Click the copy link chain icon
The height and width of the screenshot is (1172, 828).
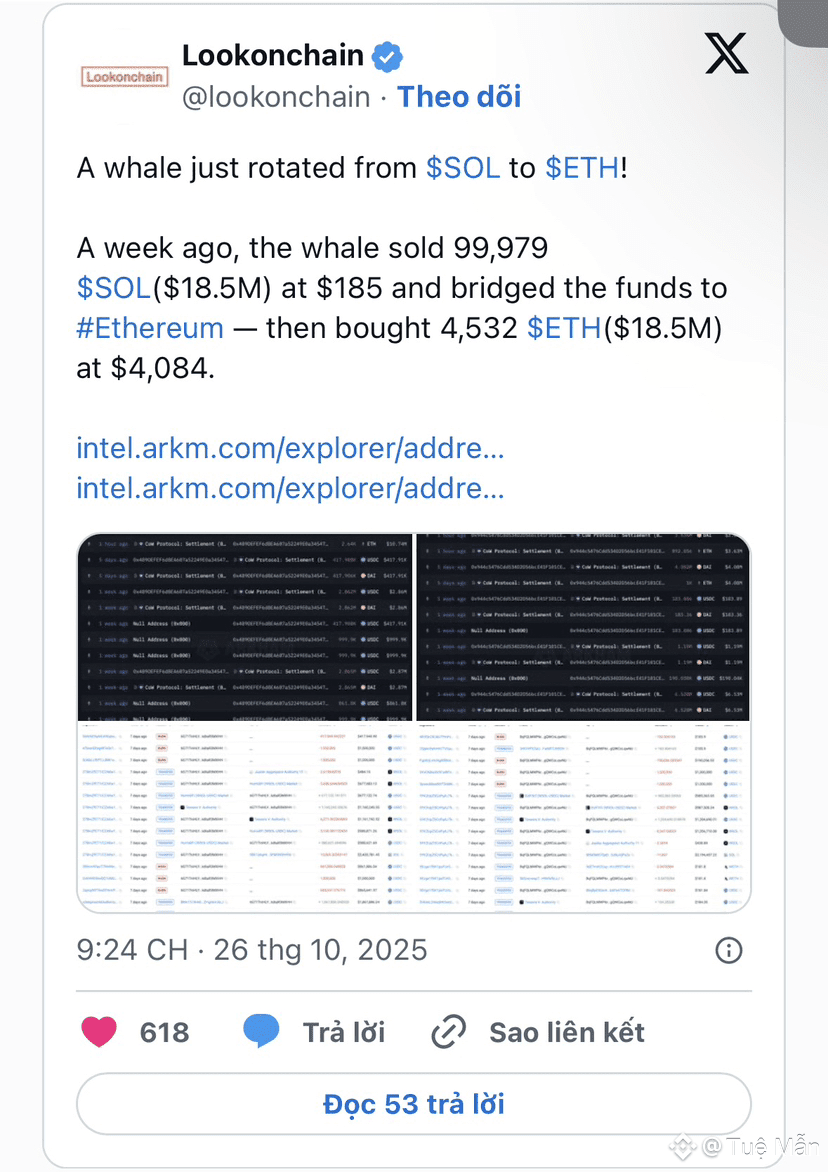449,1032
